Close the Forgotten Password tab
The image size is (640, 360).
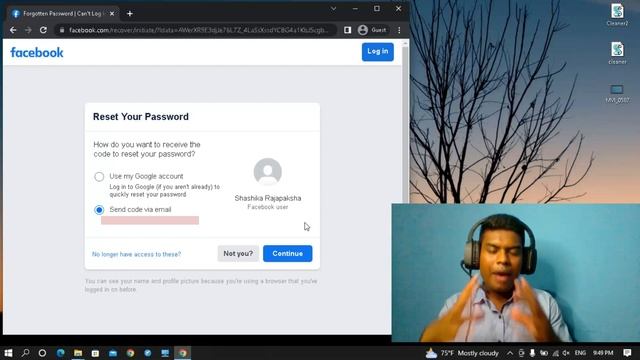[x=112, y=13]
